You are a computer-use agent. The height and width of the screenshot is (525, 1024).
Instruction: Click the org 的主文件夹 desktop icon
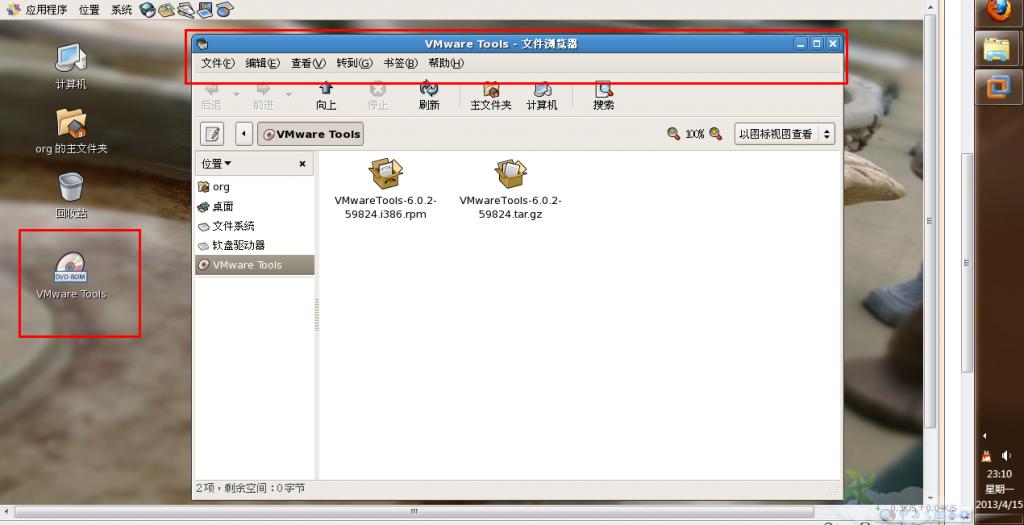[71, 131]
